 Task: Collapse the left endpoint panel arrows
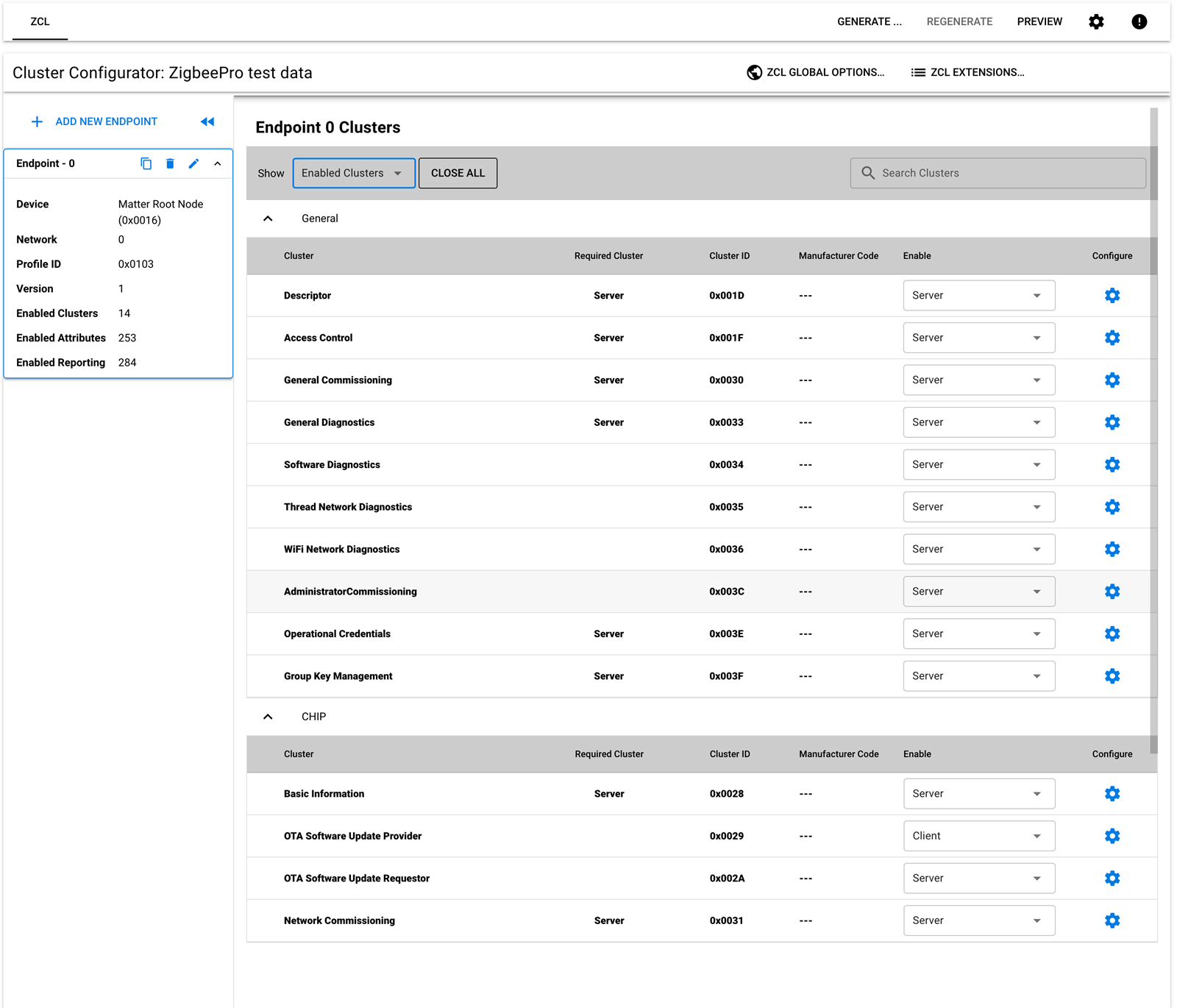(207, 121)
